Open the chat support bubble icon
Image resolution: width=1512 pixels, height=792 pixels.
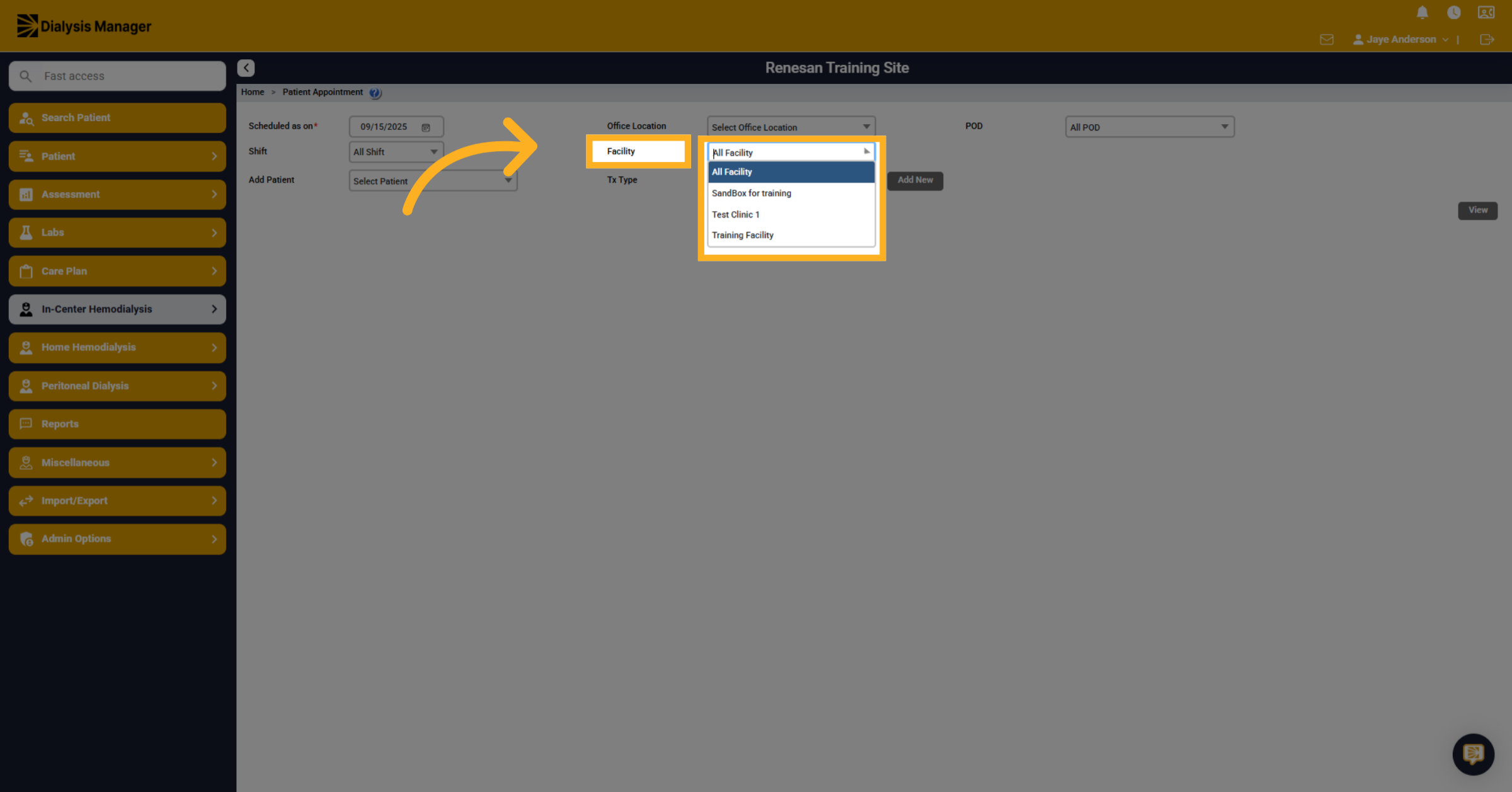[1473, 754]
